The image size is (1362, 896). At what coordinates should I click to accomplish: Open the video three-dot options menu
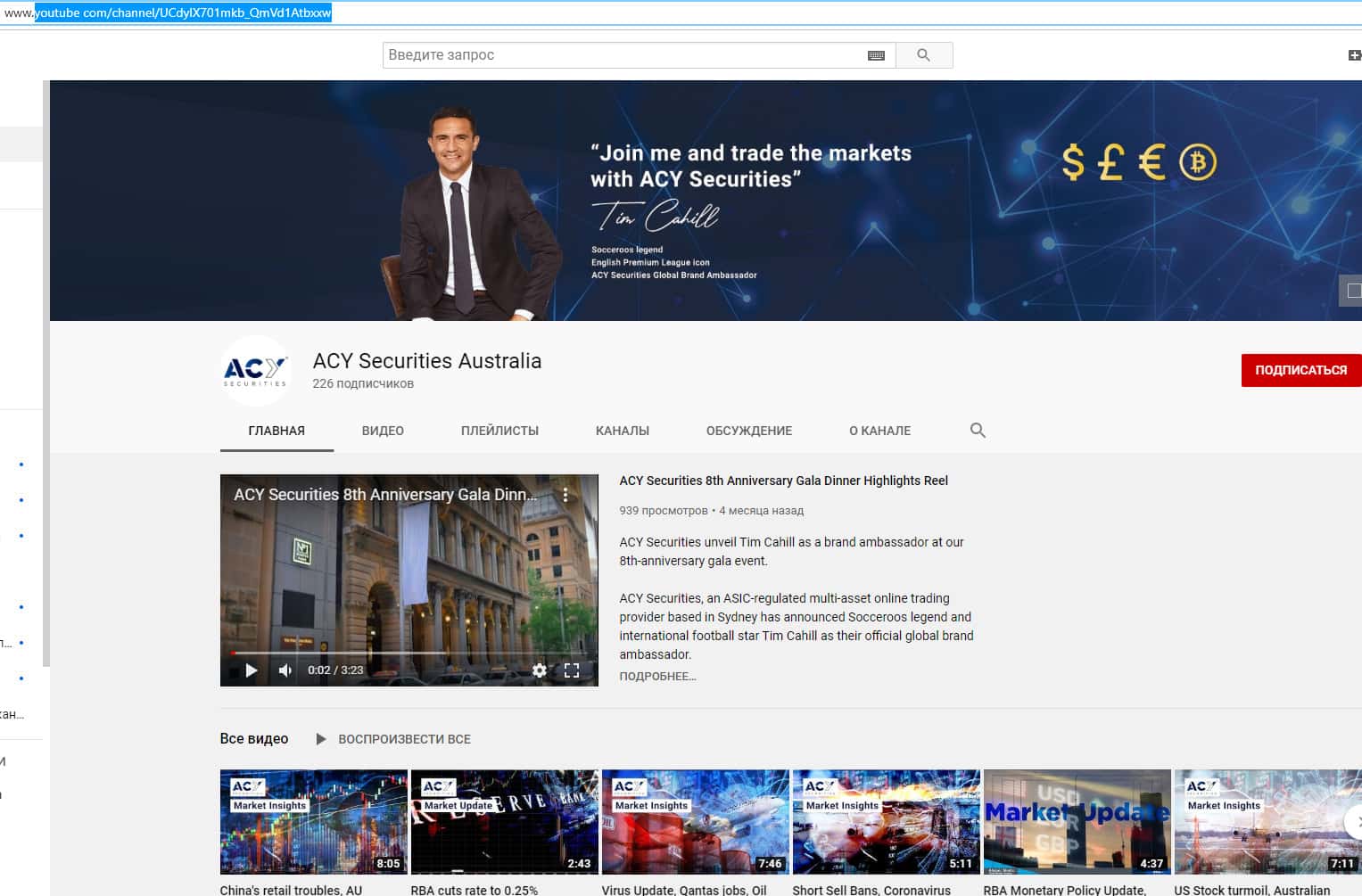tap(565, 495)
